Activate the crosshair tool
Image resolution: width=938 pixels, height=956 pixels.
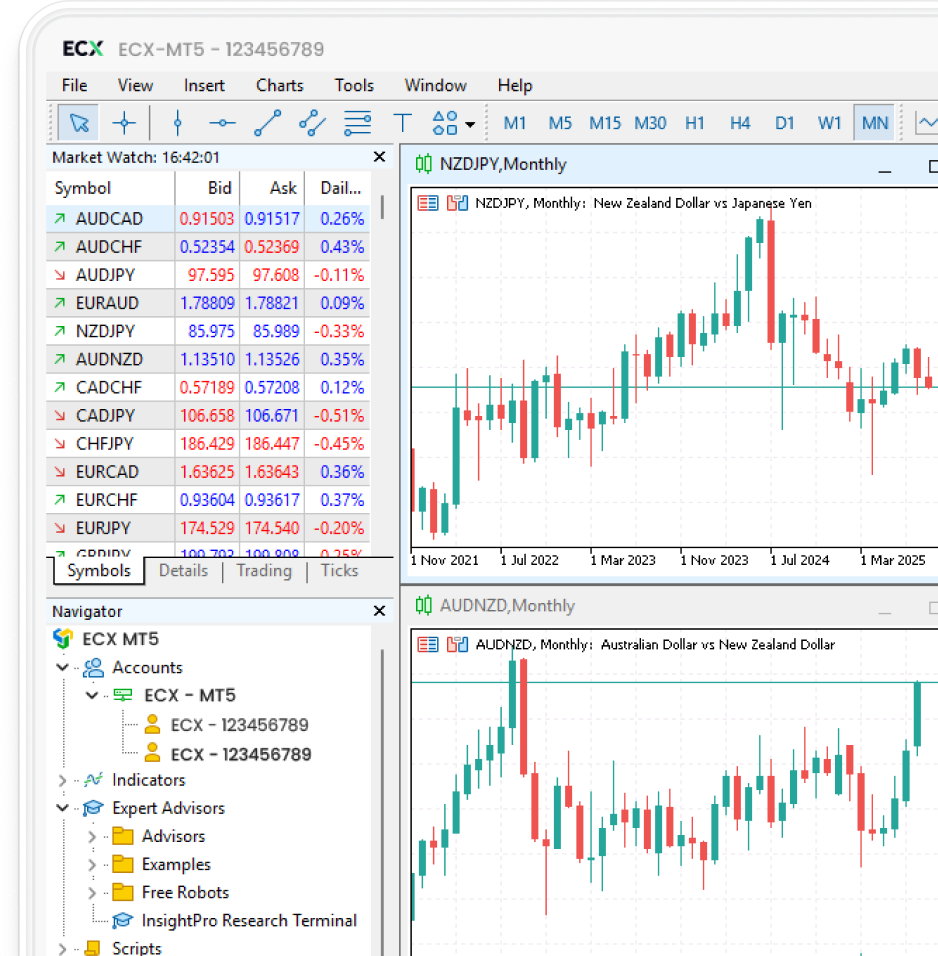click(x=124, y=123)
